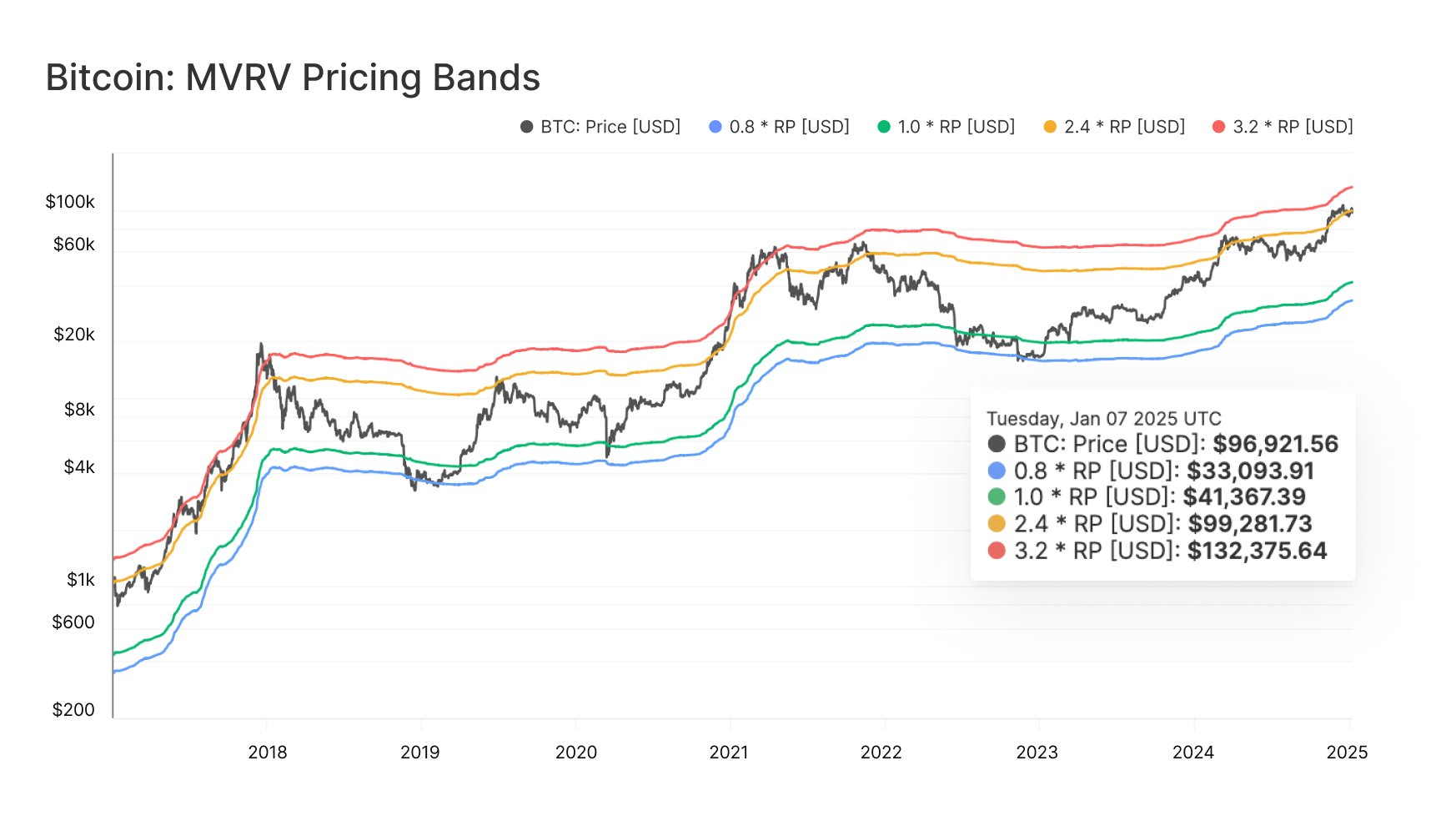Click the tooltip's red 3.2 * RP dot

pos(997,551)
